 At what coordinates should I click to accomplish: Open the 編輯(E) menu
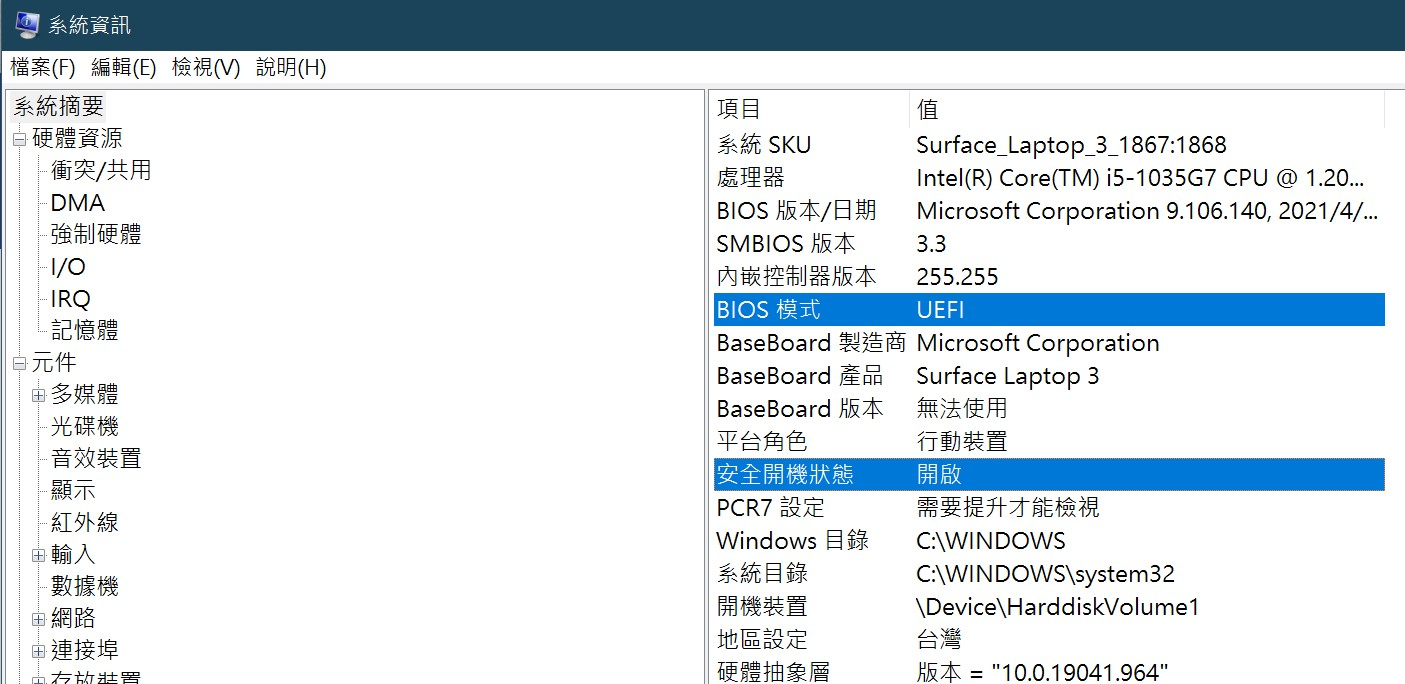click(x=124, y=68)
